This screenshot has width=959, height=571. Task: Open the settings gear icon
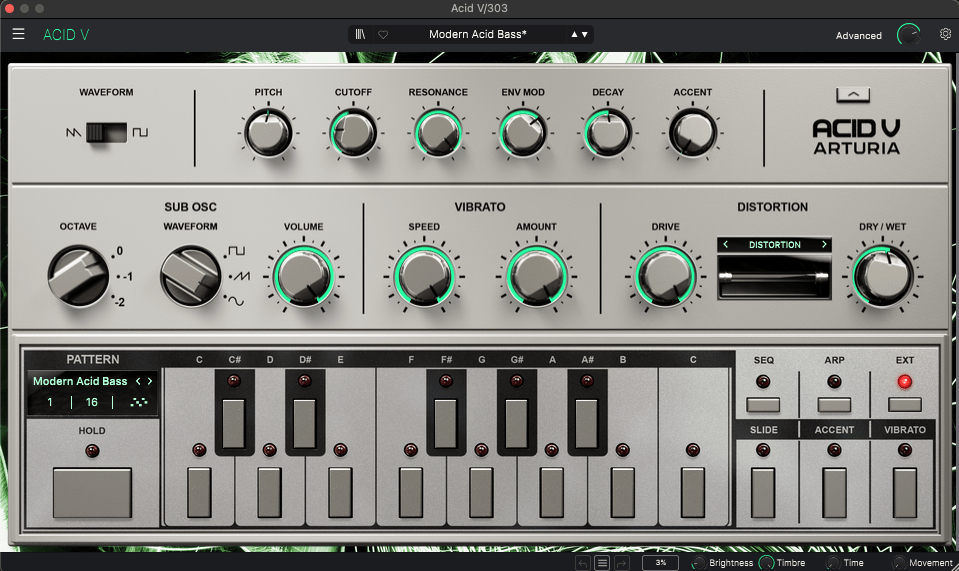pos(945,34)
